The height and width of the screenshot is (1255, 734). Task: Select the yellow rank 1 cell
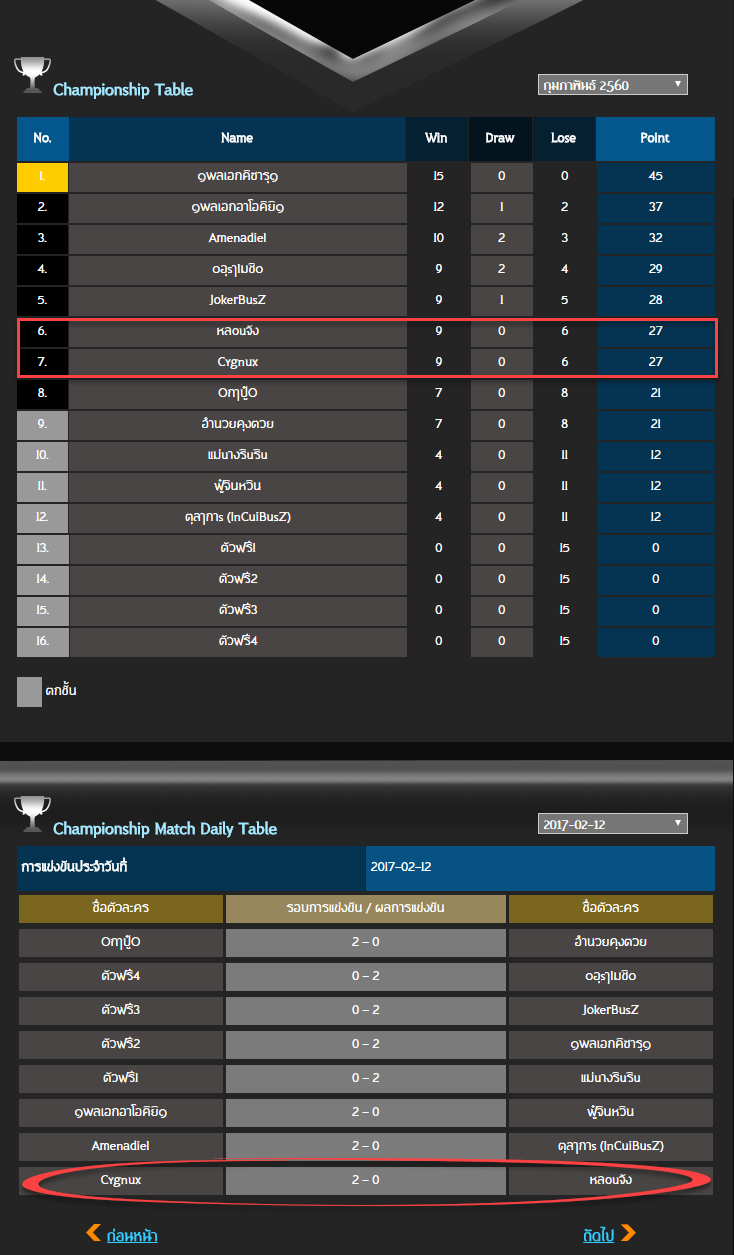[42, 177]
